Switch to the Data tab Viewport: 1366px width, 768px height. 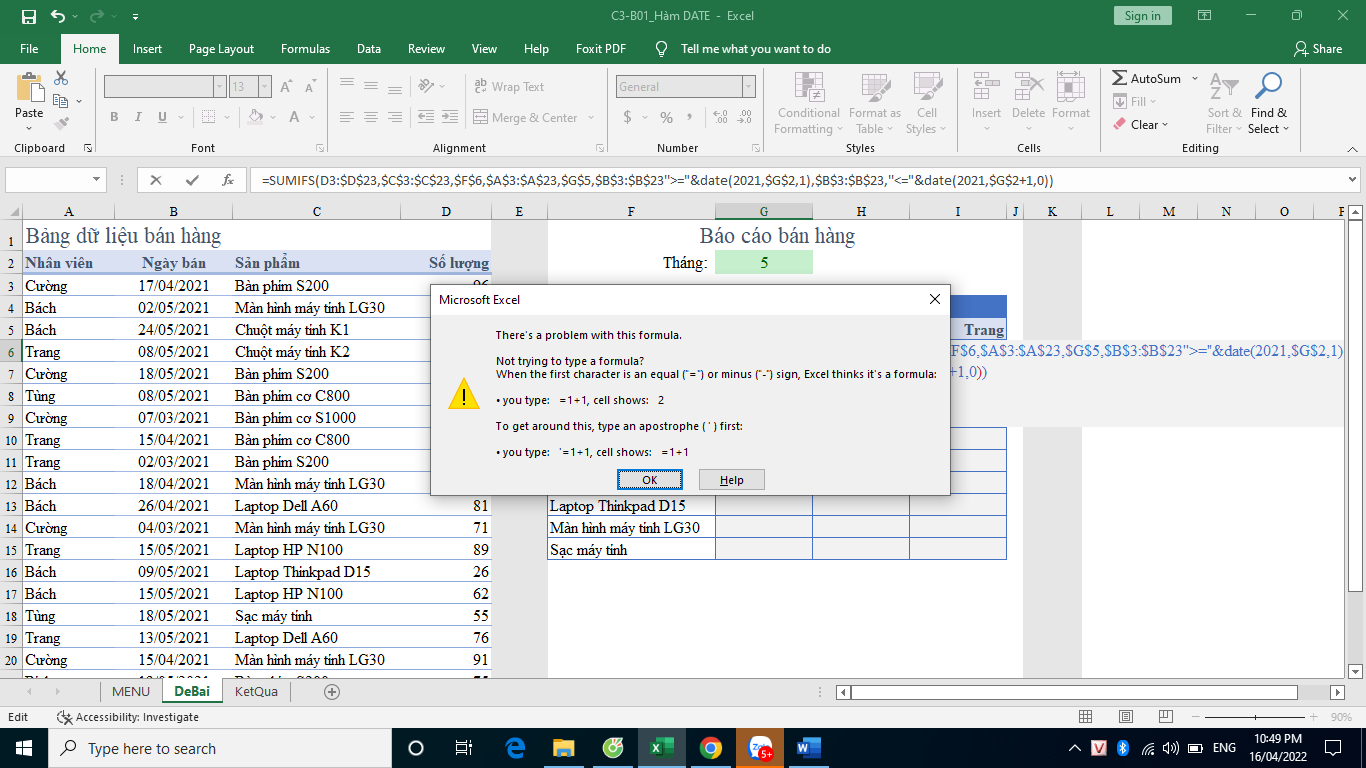tap(369, 48)
